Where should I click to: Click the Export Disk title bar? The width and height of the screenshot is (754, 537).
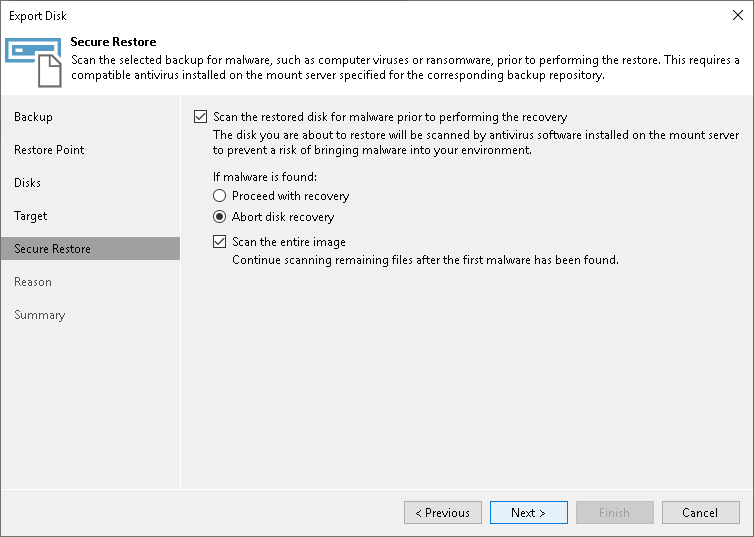(300, 16)
